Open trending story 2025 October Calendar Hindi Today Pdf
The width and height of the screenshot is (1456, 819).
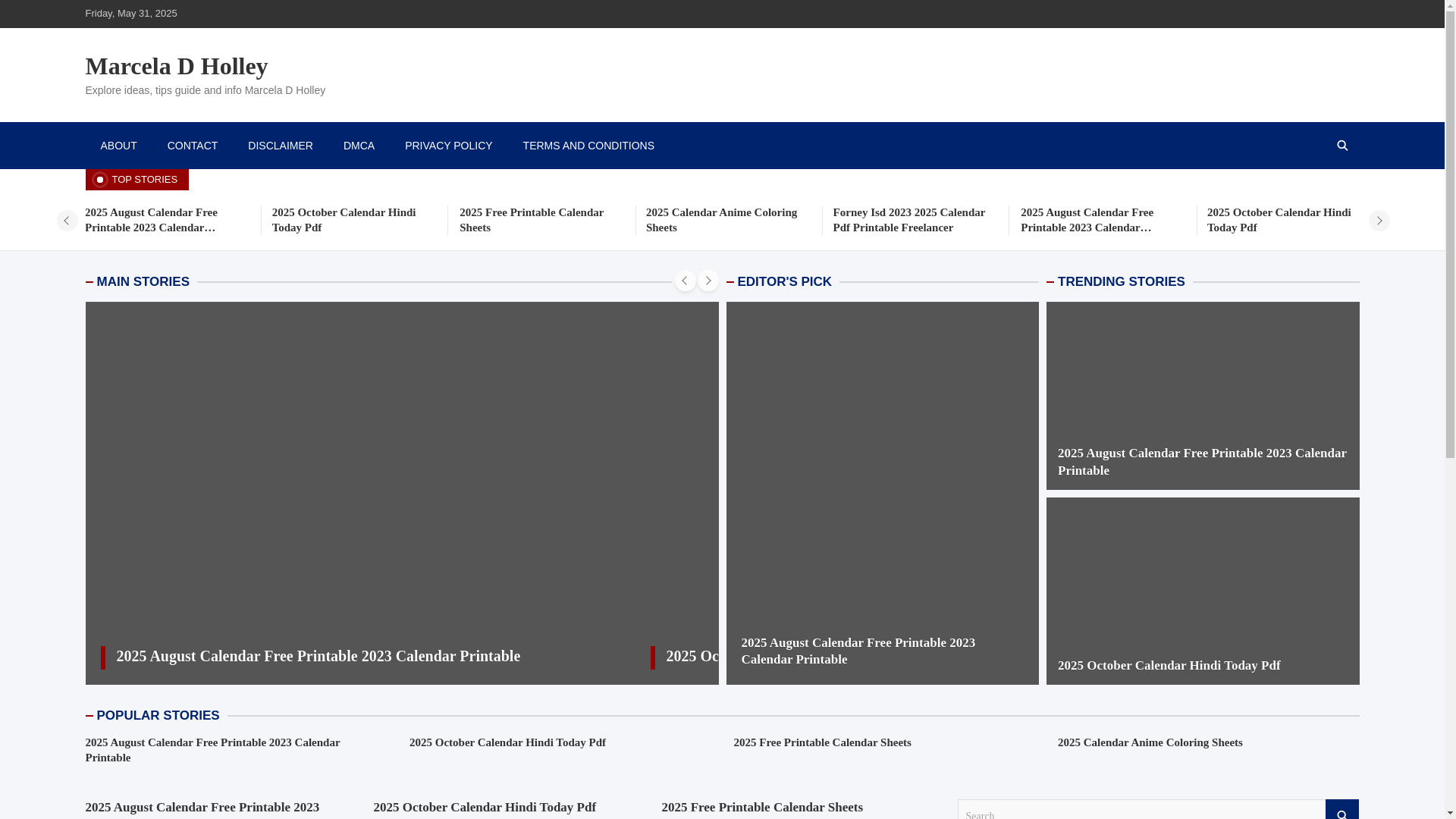pyautogui.click(x=1169, y=665)
